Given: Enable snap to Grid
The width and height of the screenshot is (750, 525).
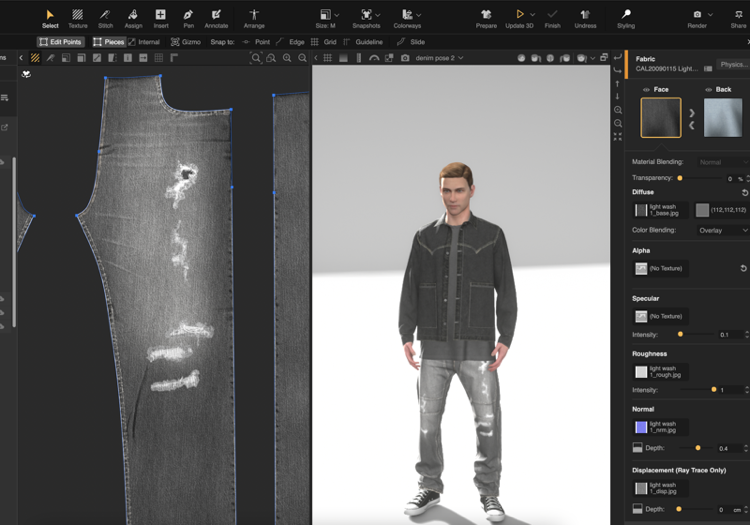Looking at the screenshot, I should 323,42.
